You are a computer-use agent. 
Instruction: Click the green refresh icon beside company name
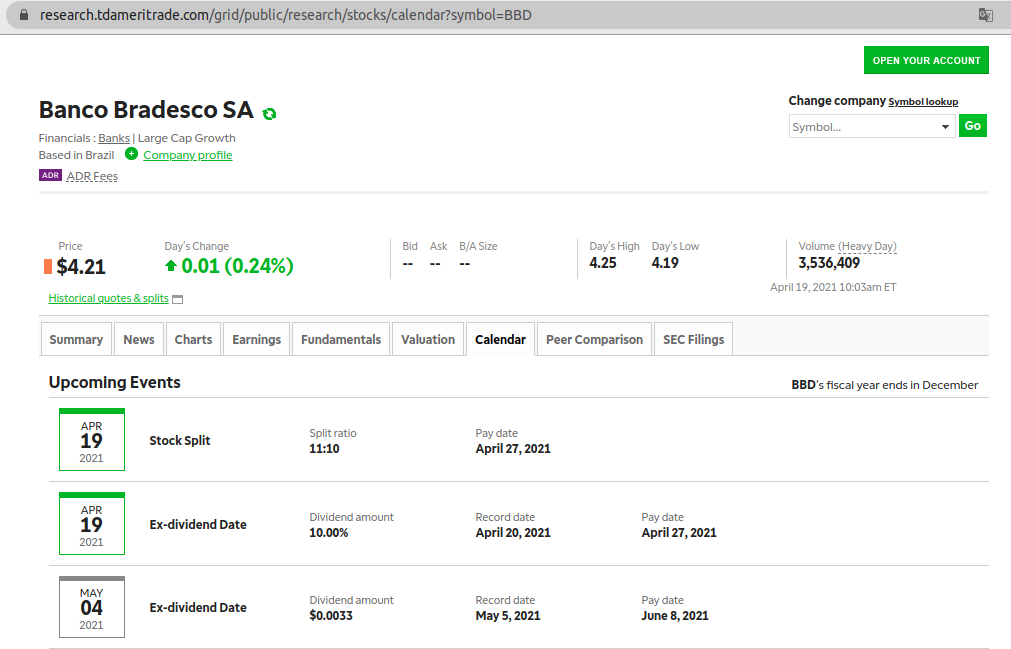[269, 113]
